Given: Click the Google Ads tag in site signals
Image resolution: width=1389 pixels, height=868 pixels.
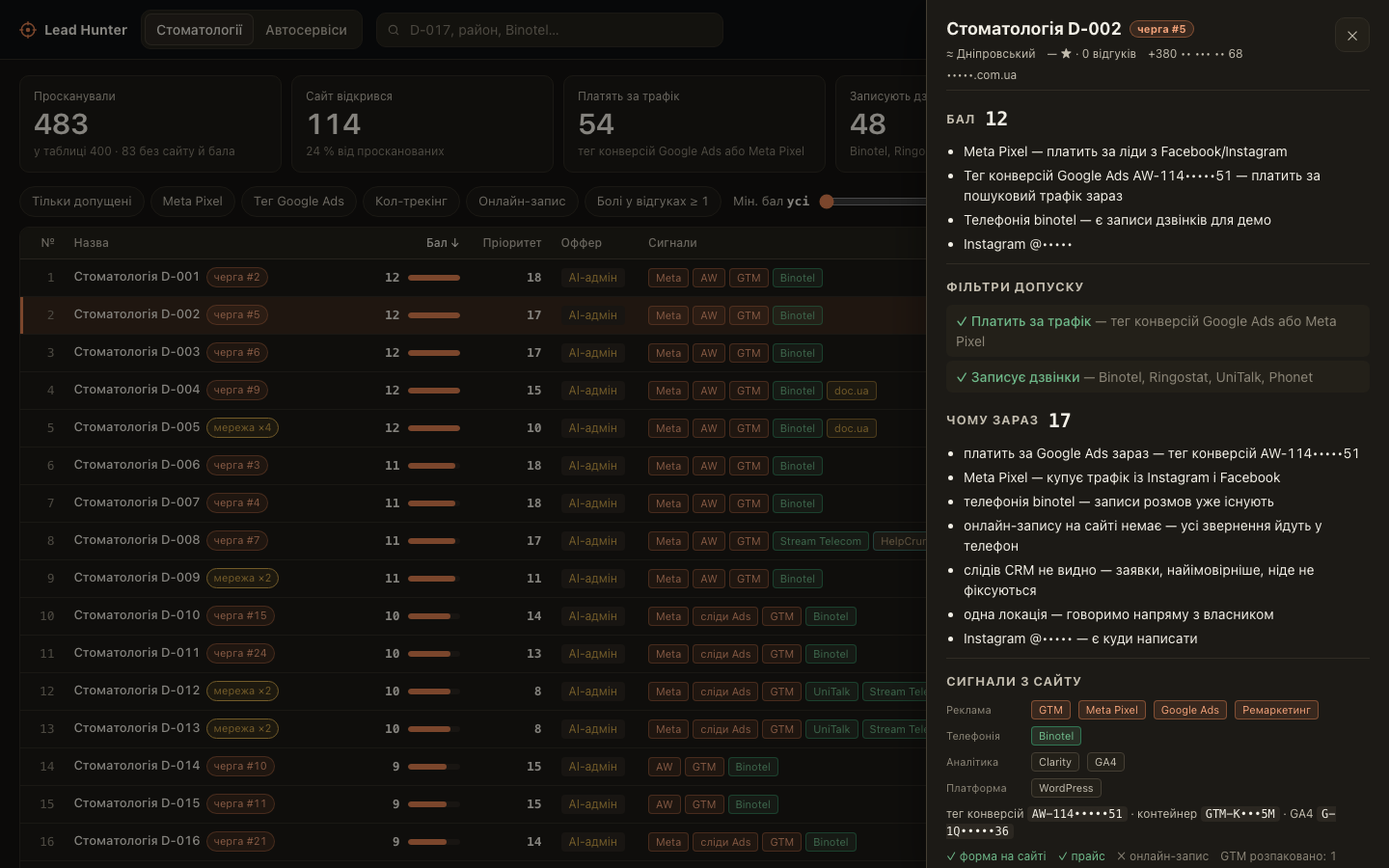Looking at the screenshot, I should pos(1190,710).
